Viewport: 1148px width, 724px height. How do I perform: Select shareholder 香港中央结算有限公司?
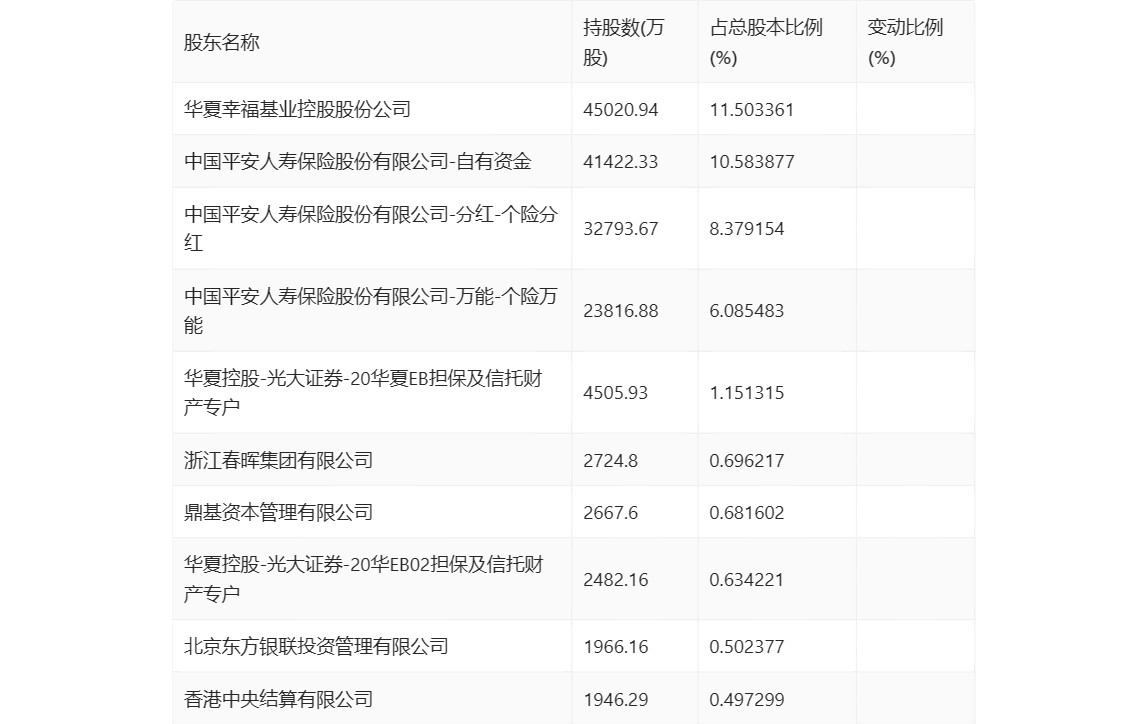point(278,699)
